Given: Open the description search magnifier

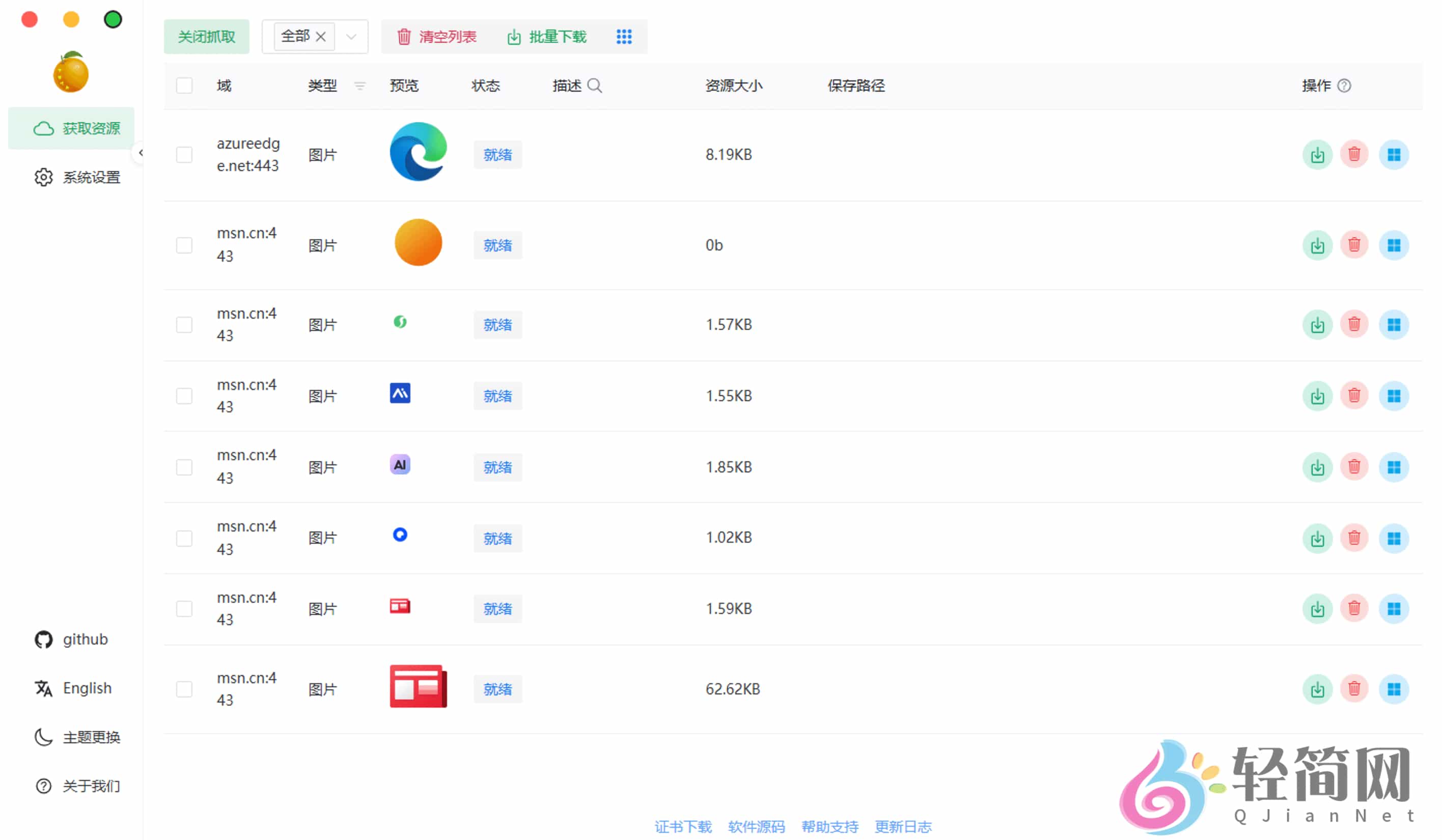Looking at the screenshot, I should coord(596,85).
